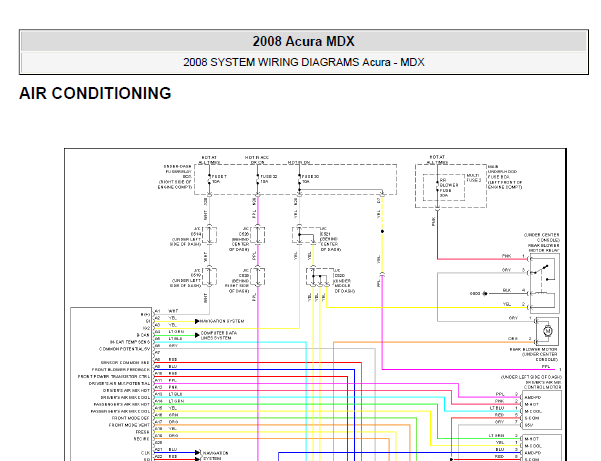Click the 'DRIVER'S AIR MIX HOT' terminal label

pos(126,390)
